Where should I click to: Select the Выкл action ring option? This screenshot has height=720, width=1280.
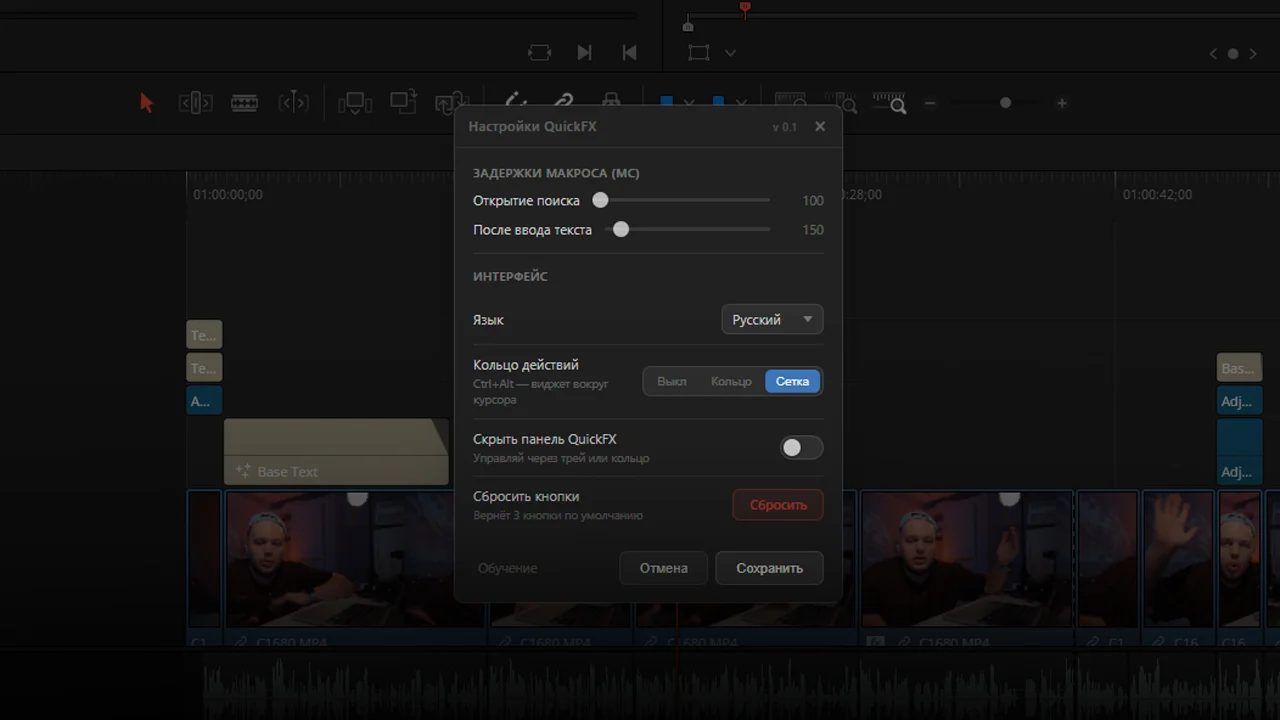pos(672,381)
